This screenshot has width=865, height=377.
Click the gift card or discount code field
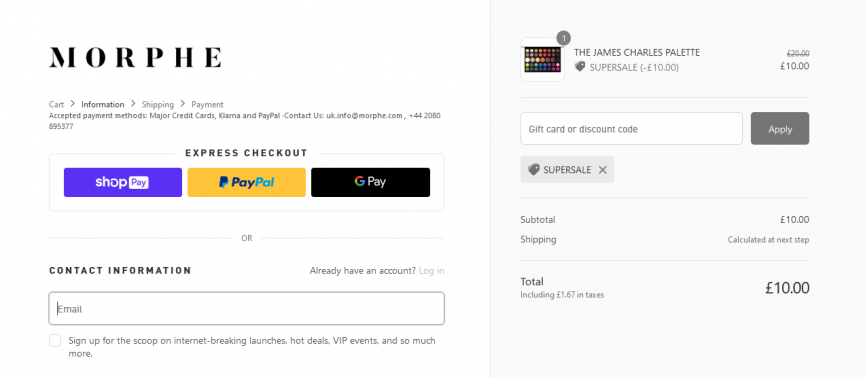(x=631, y=129)
